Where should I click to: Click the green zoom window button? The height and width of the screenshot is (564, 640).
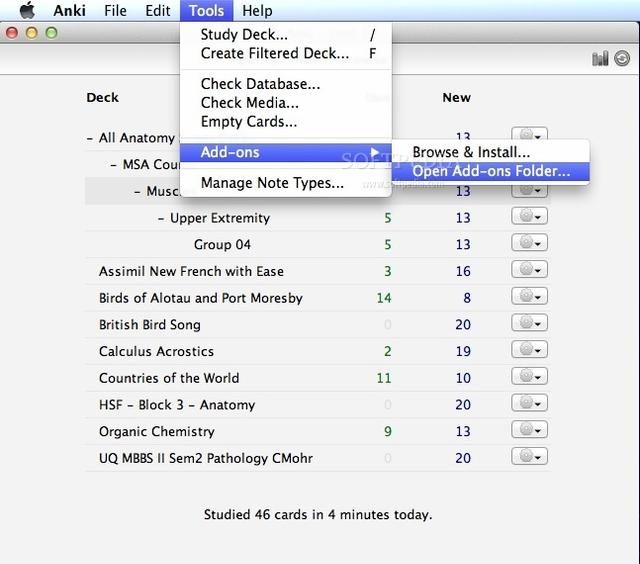click(x=51, y=33)
